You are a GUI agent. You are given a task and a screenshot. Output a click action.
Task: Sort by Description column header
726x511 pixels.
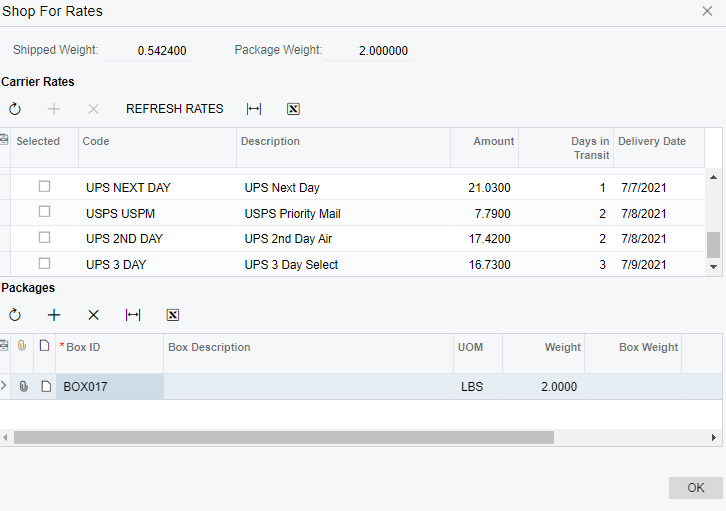(344, 148)
